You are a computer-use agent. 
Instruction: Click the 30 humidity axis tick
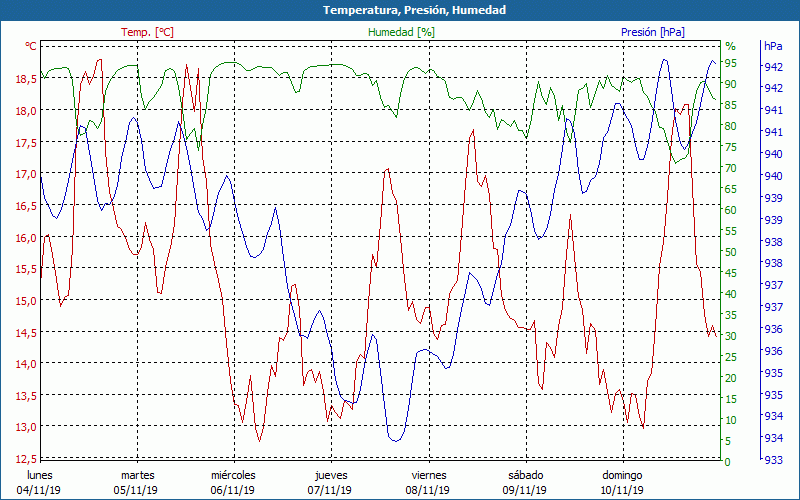(x=731, y=336)
